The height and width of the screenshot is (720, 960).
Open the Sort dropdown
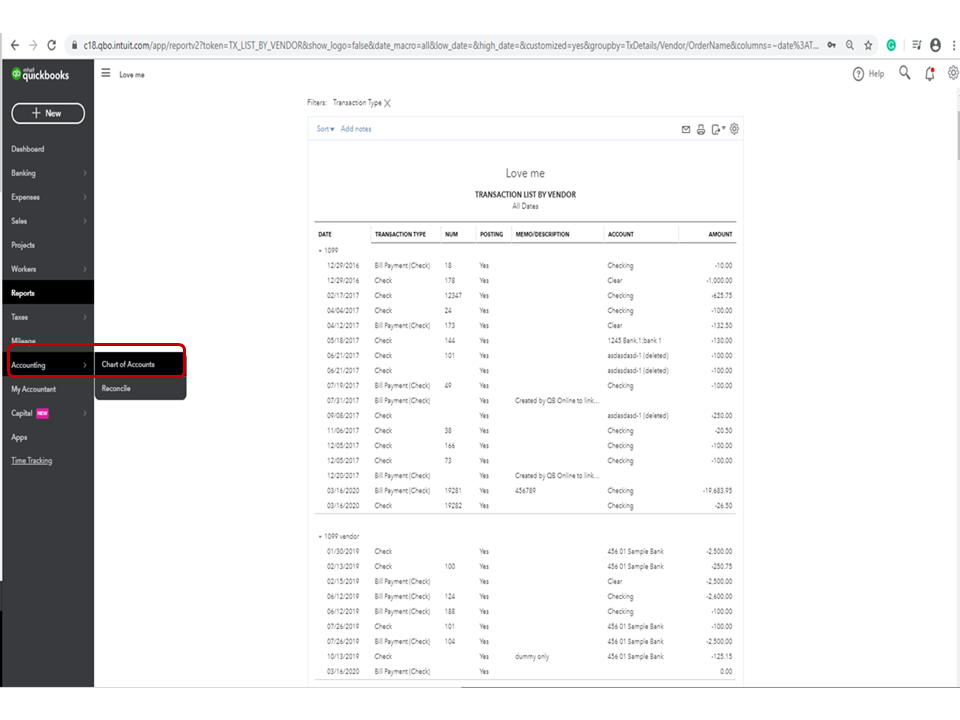pos(325,129)
